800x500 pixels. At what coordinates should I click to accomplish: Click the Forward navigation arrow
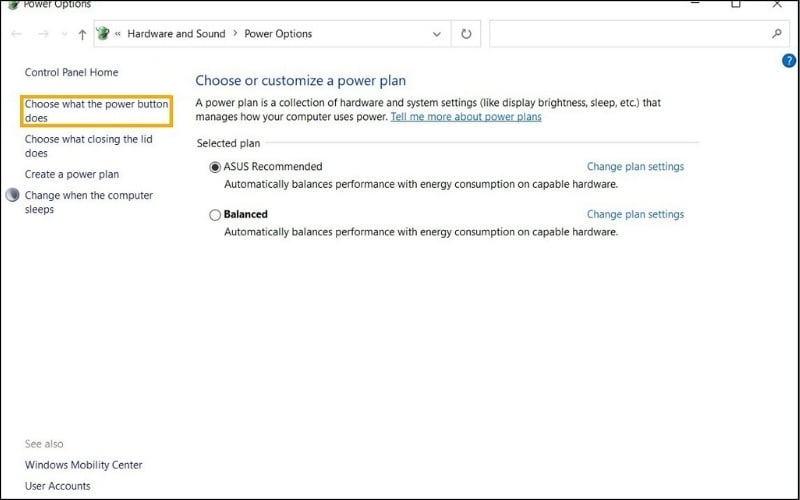[x=43, y=34]
